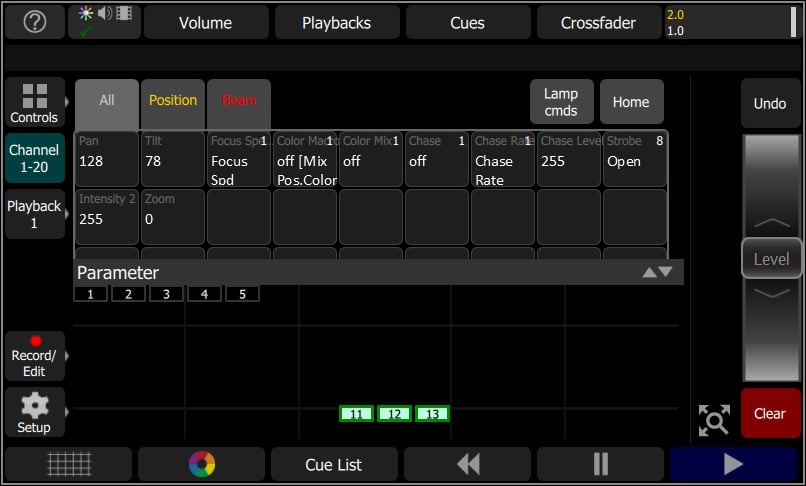The height and width of the screenshot is (486, 806).
Task: Open Setup with the gear icon
Action: [34, 412]
